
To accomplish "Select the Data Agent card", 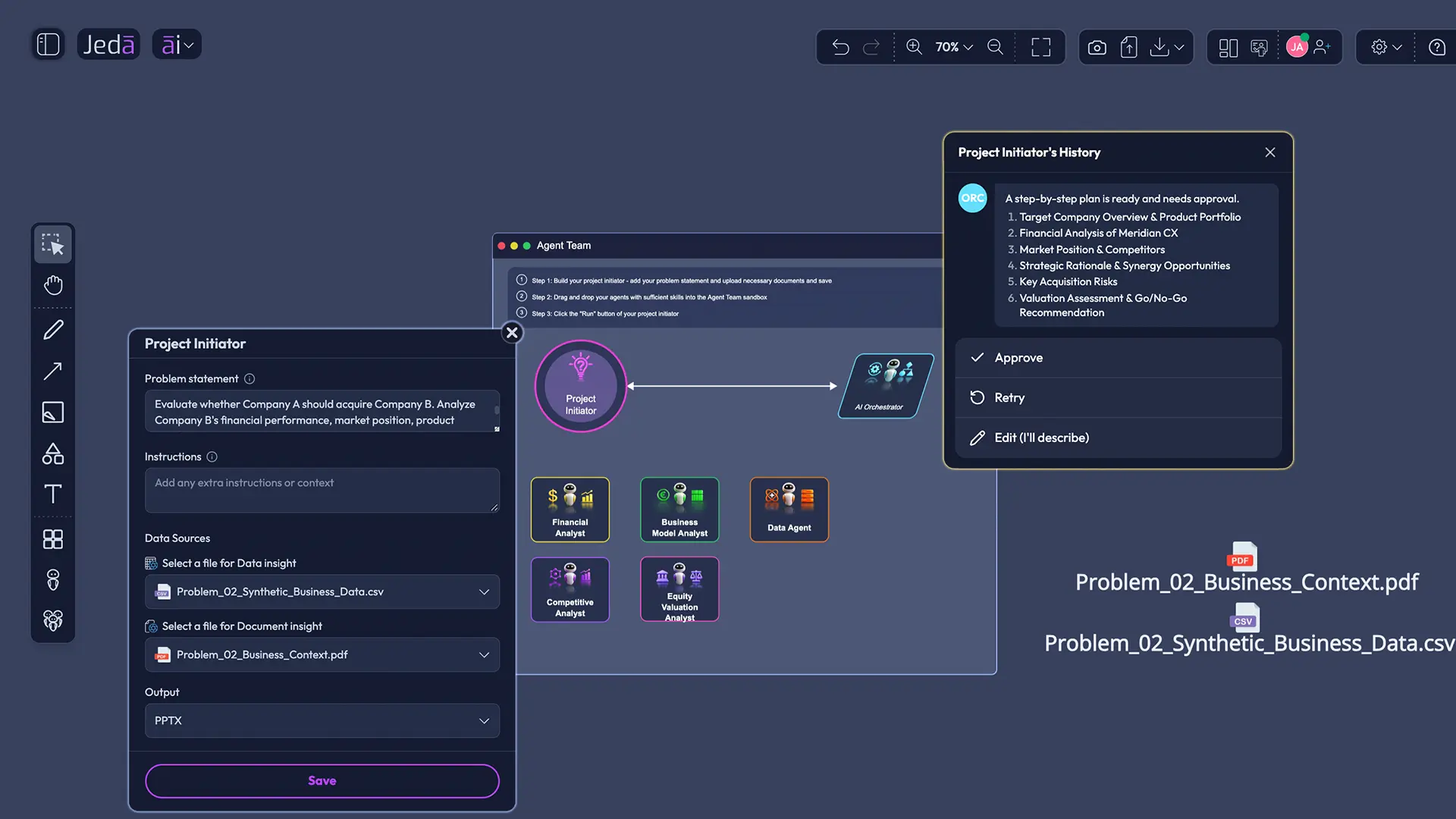I will [789, 510].
